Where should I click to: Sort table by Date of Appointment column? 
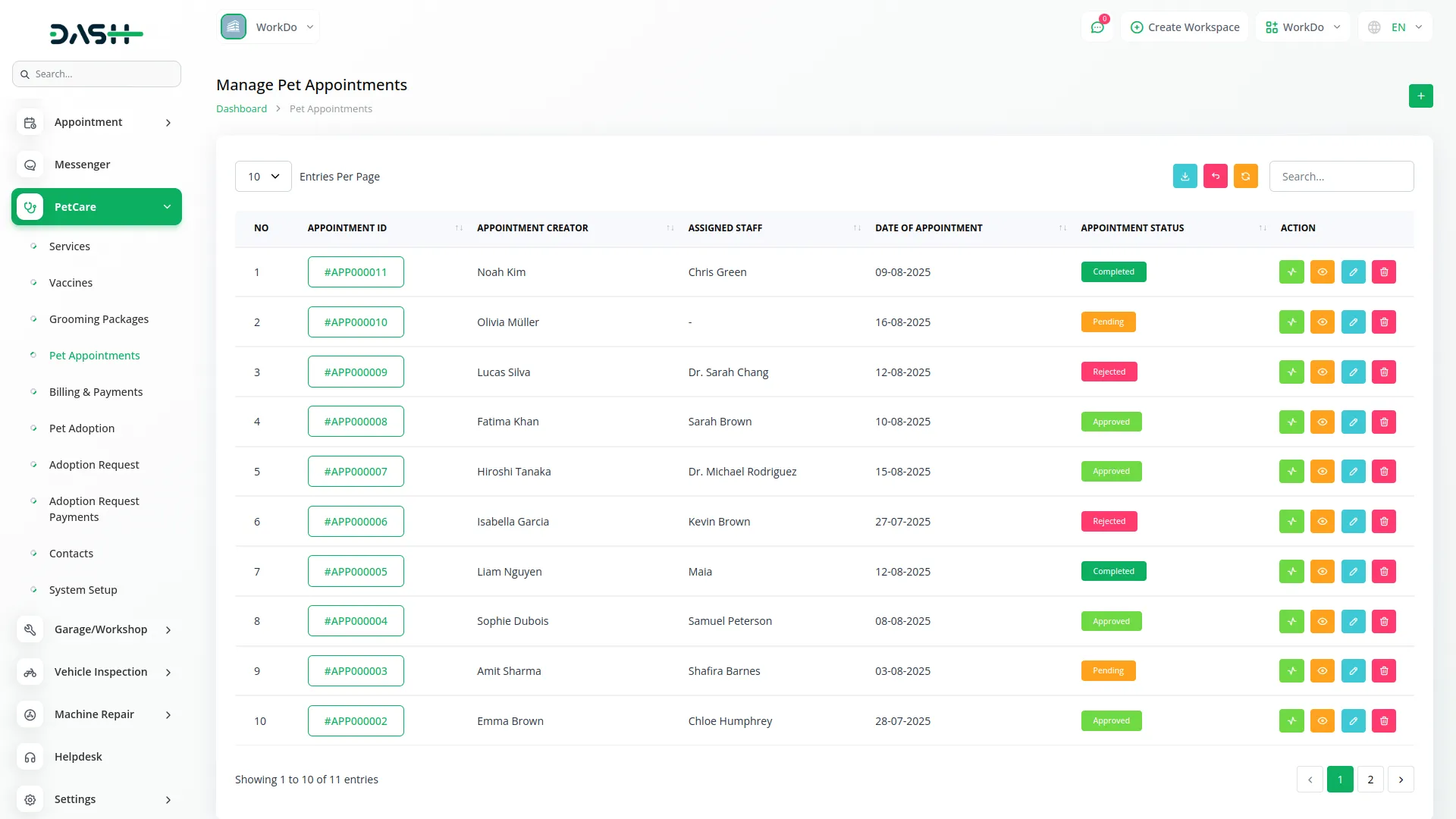928,228
